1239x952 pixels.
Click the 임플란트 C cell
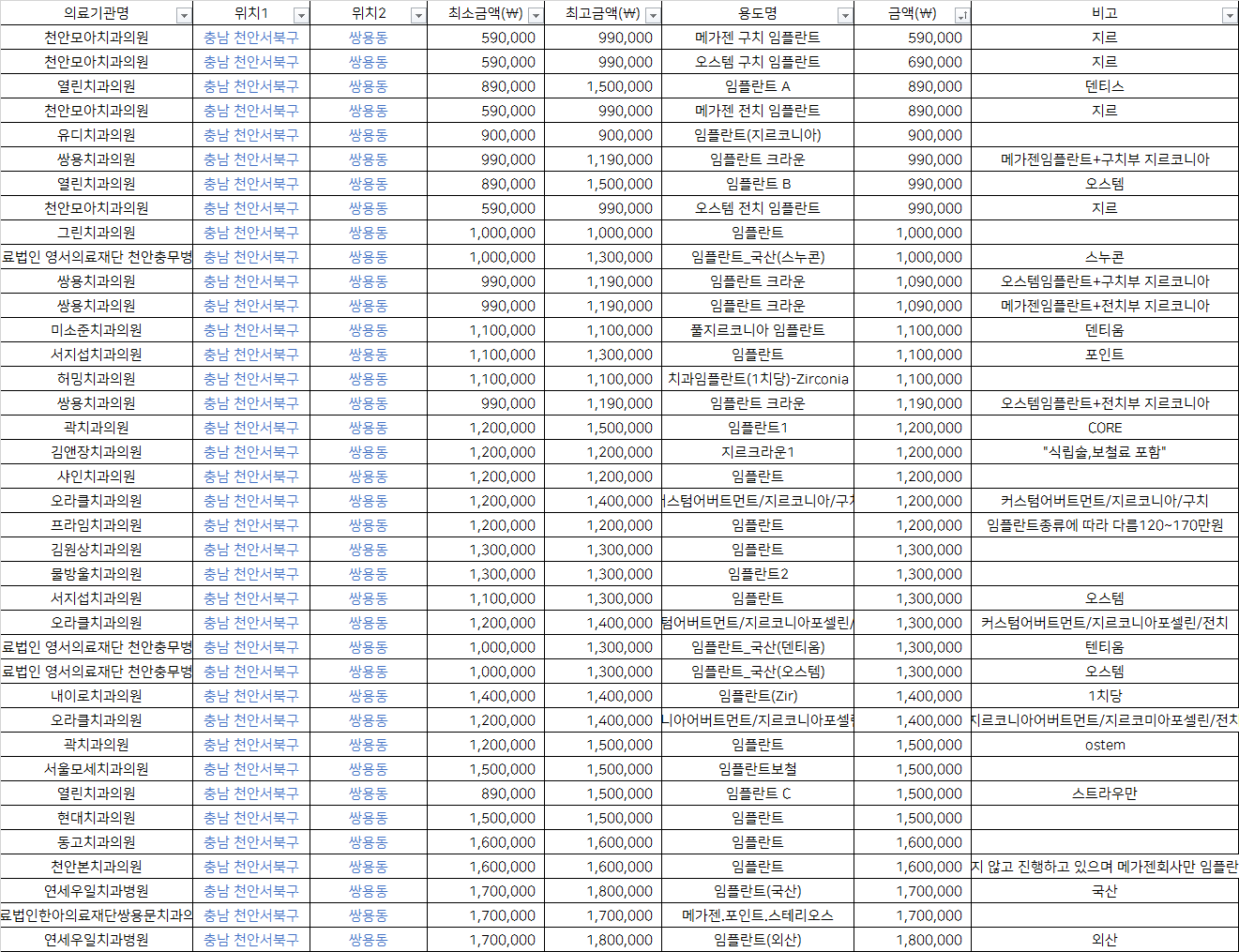point(758,793)
